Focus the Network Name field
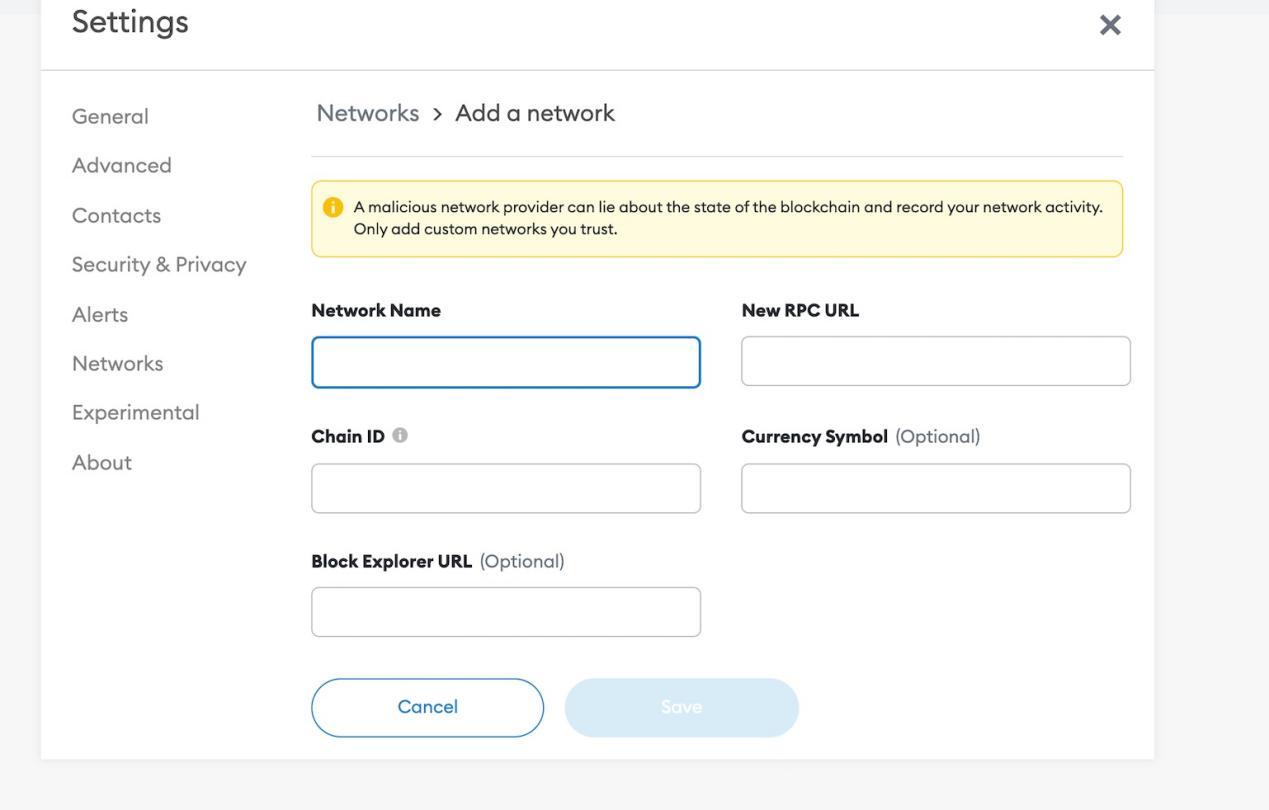Image resolution: width=1269 pixels, height=810 pixels. (x=506, y=362)
